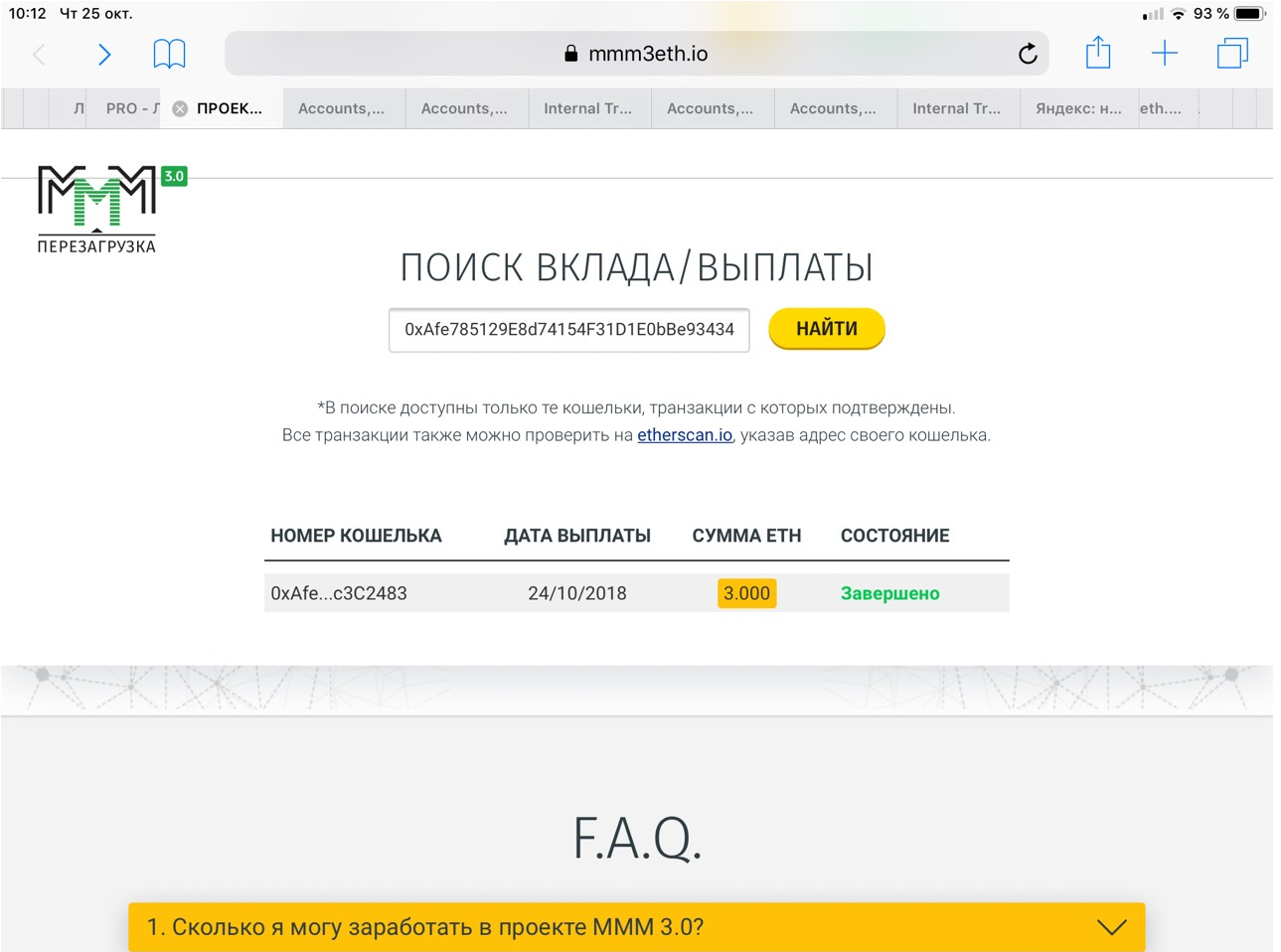Close the ПРОЕК... tab with its X
The height and width of the screenshot is (952, 1281).
[x=180, y=109]
